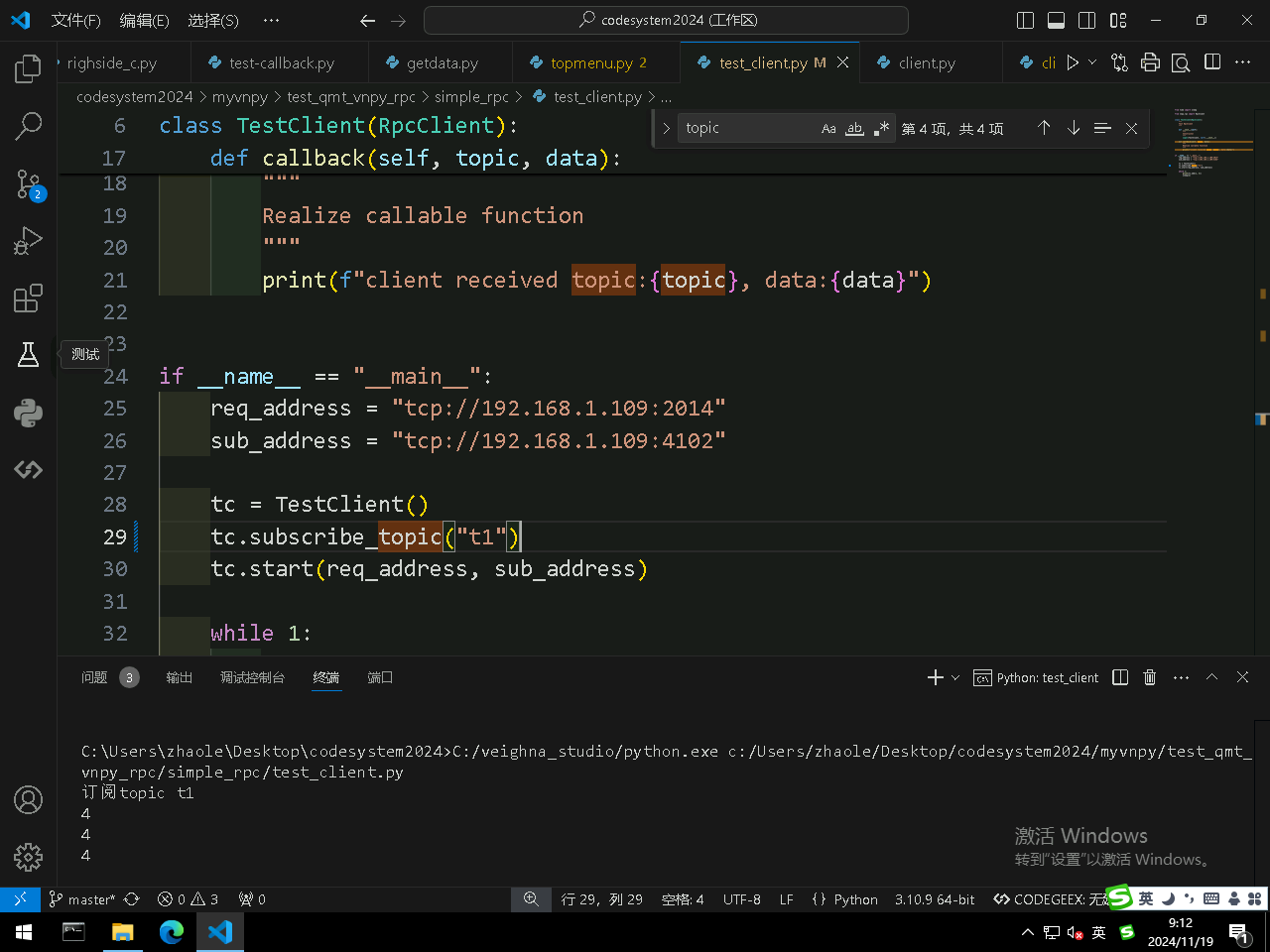The image size is (1270, 952).
Task: Click the codesystem2024 command center search box
Action: click(x=666, y=20)
